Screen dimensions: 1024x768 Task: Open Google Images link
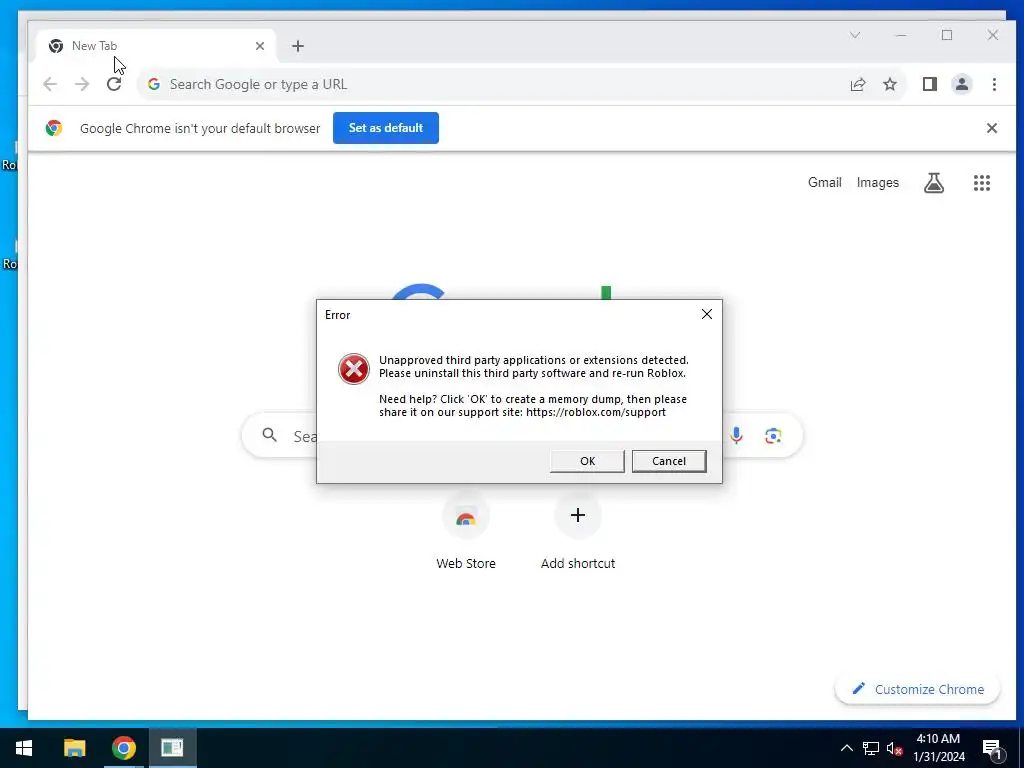tap(878, 183)
